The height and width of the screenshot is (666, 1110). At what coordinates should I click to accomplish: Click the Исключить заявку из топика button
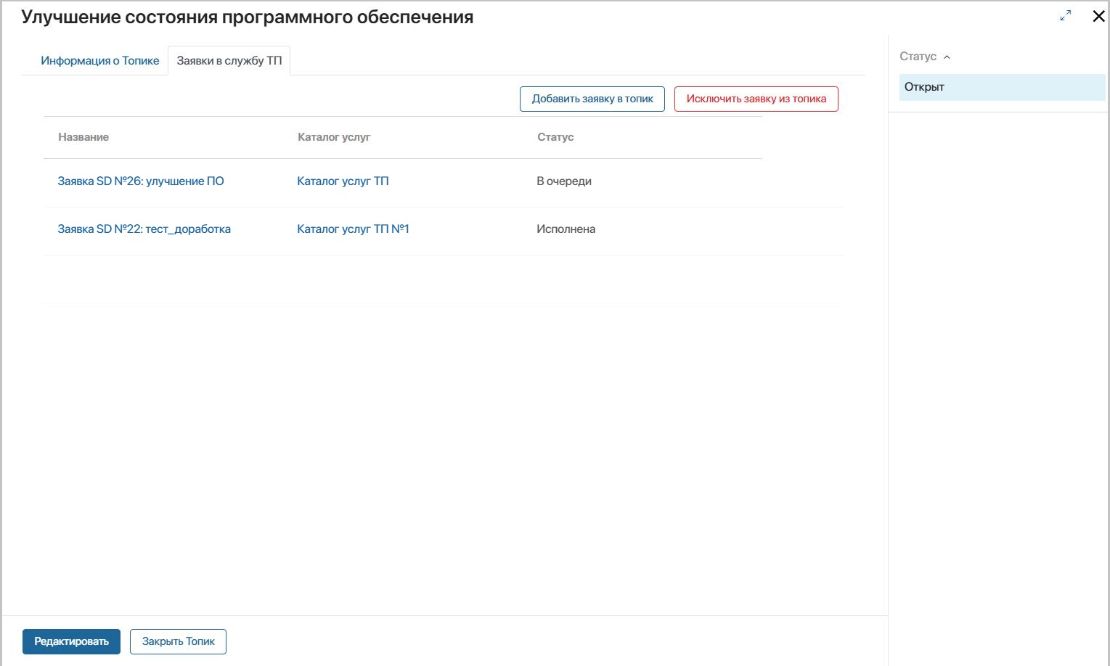[756, 99]
